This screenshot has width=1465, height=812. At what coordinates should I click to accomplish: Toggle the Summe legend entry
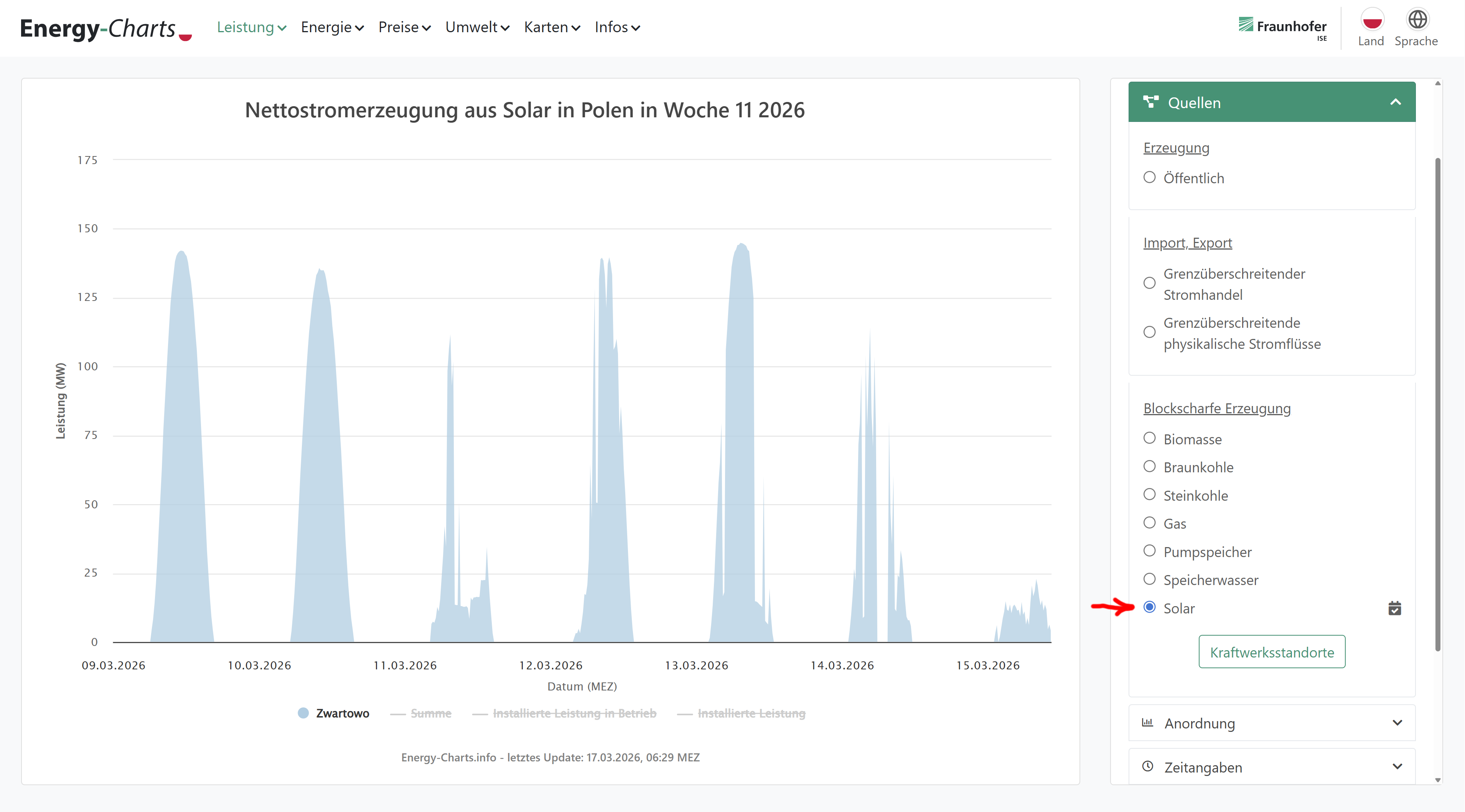click(x=430, y=713)
